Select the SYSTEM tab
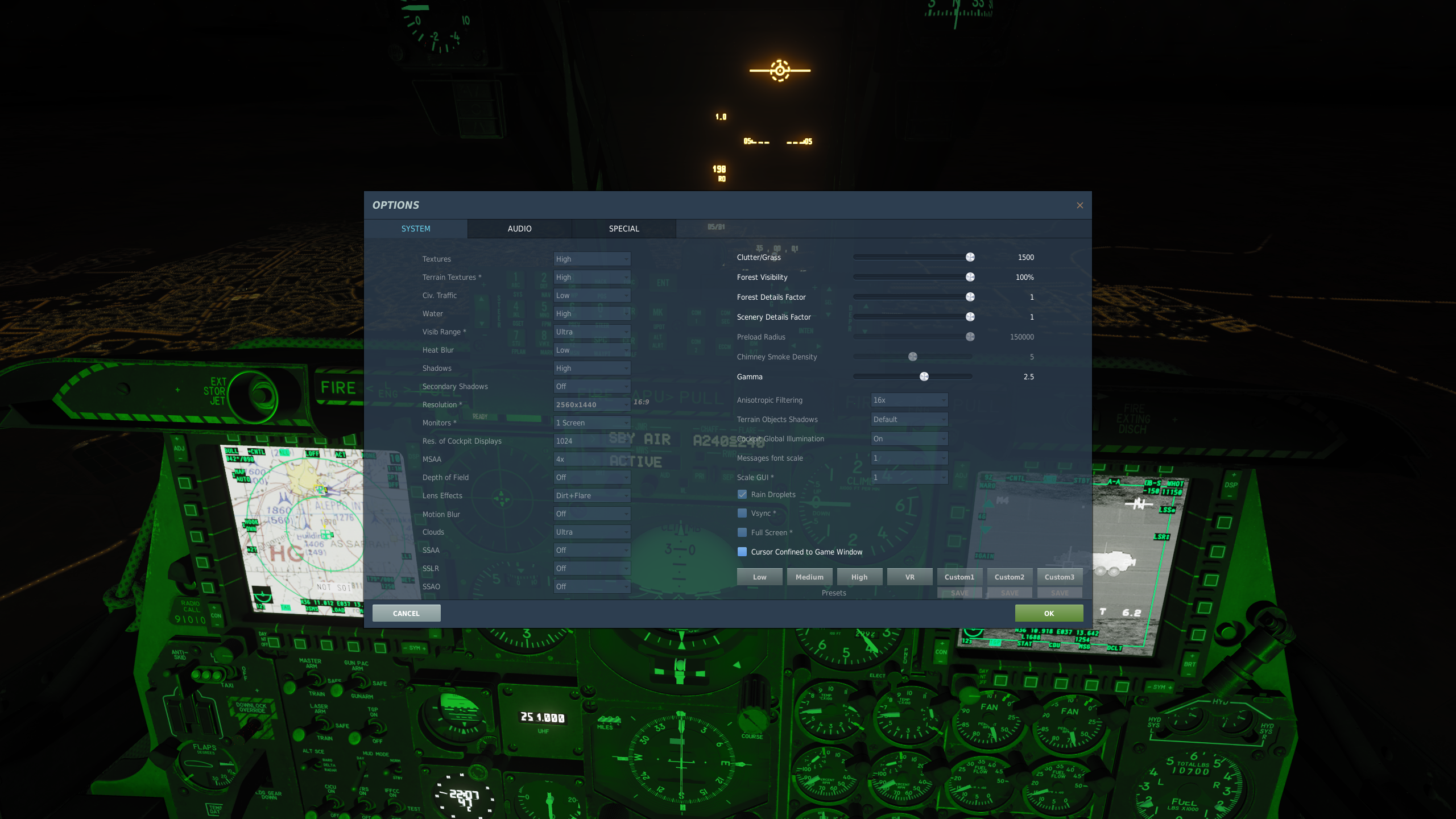Viewport: 1456px width, 819px height. 416,229
